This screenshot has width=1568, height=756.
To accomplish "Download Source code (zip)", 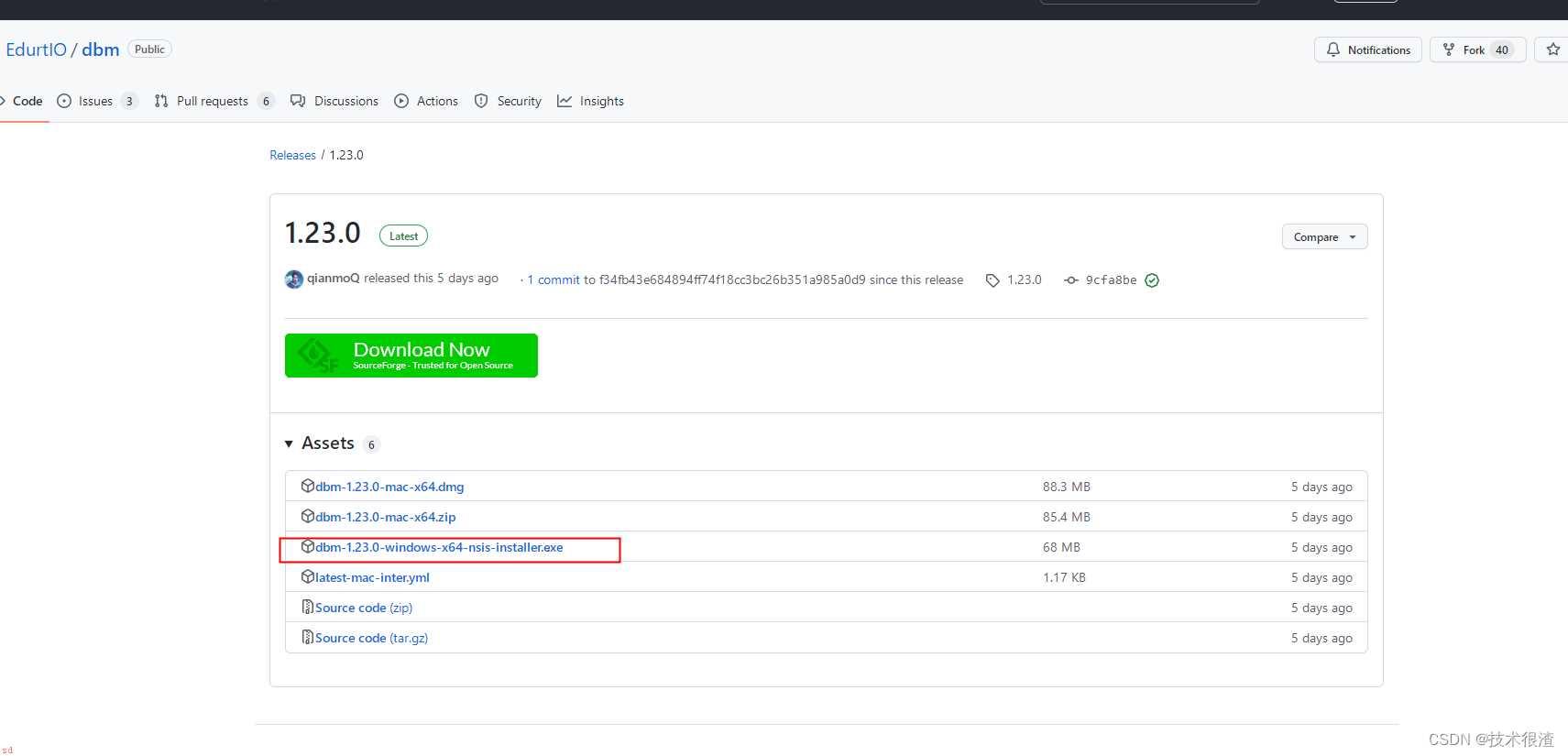I will (x=364, y=608).
